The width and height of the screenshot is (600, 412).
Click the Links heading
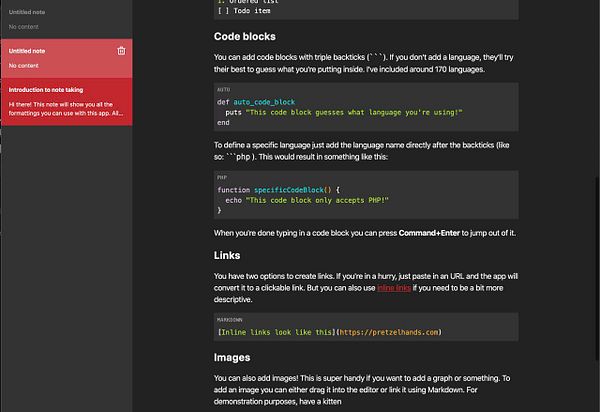(227, 256)
